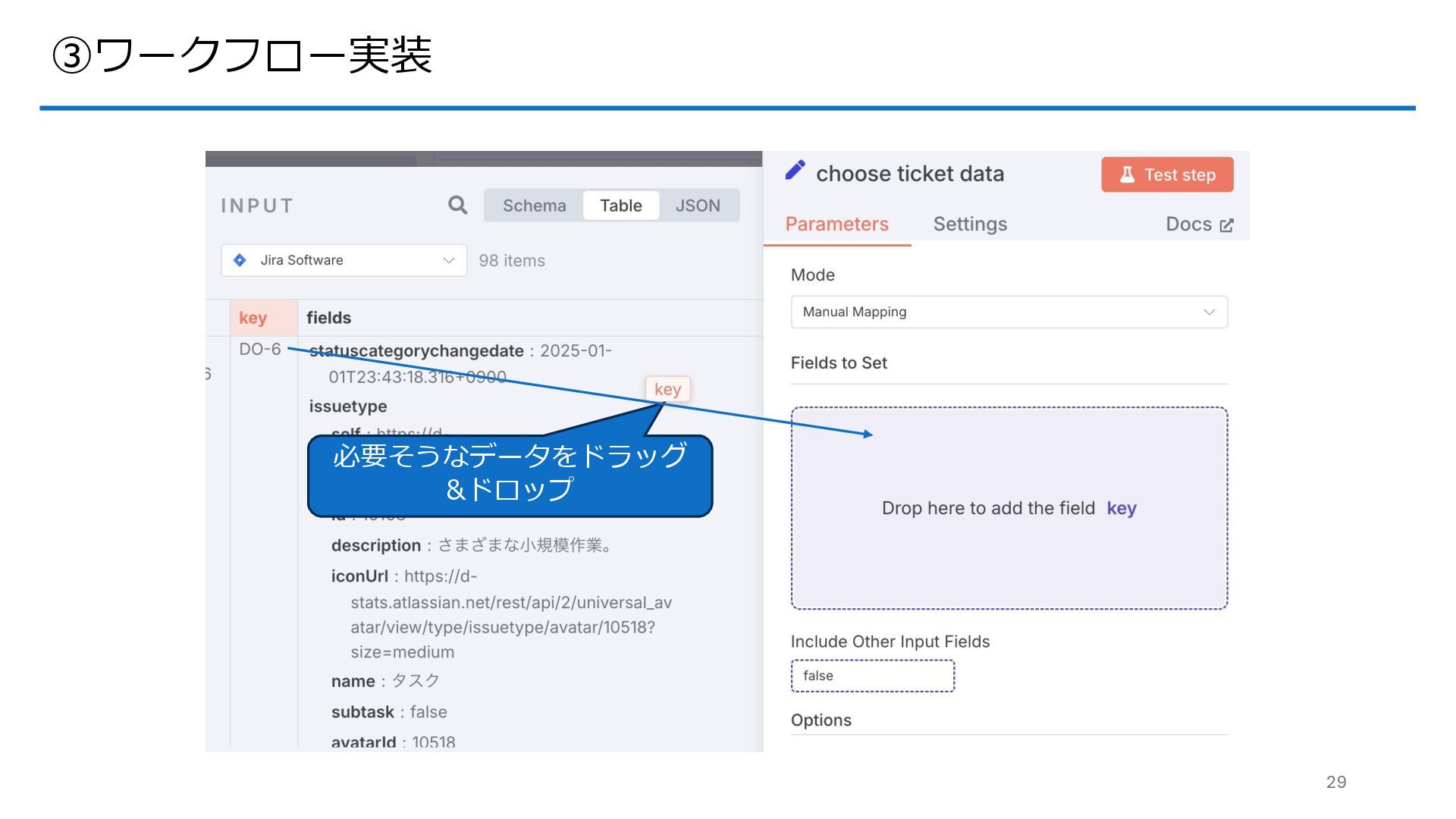Click the pencil edit icon beside node name

(x=795, y=171)
